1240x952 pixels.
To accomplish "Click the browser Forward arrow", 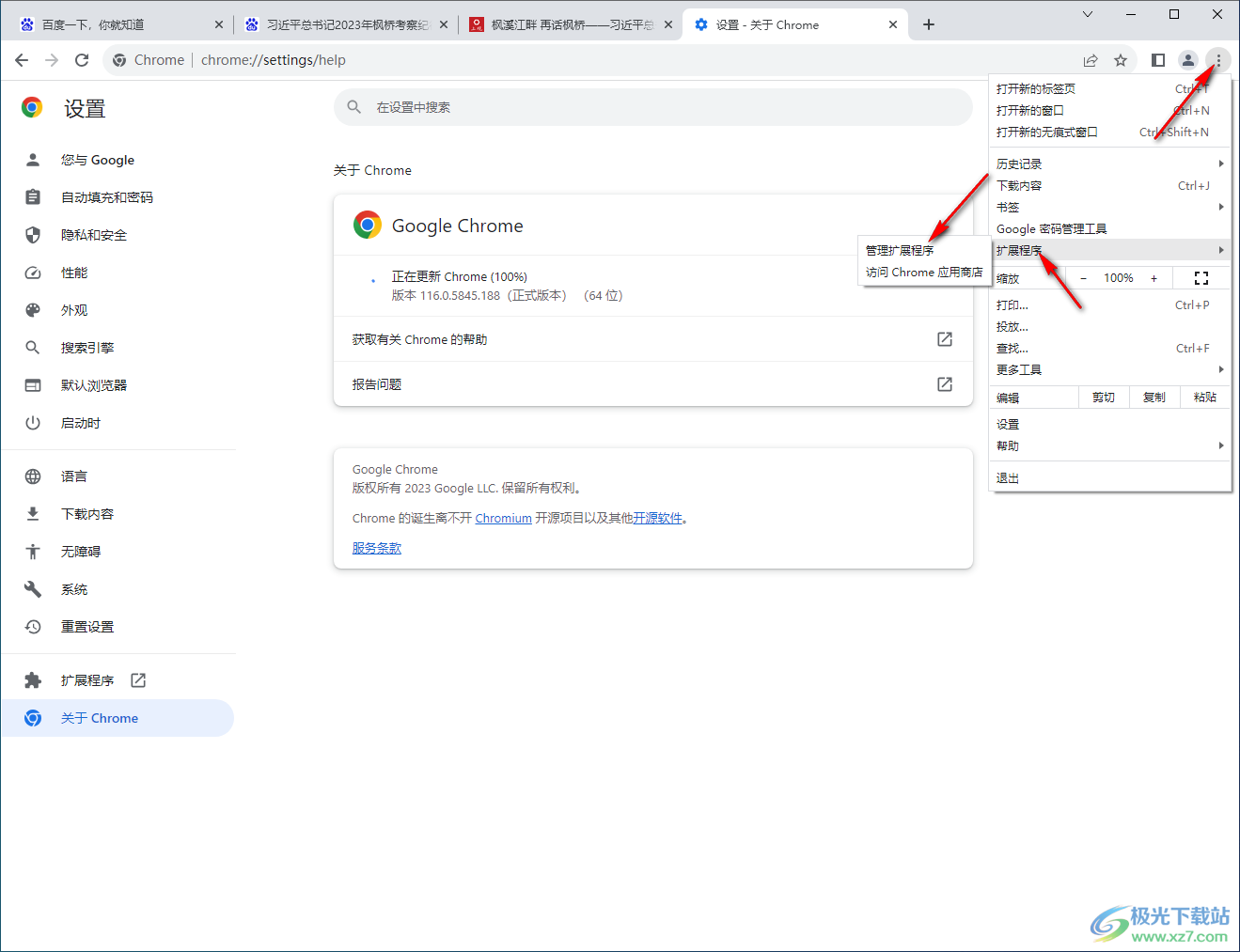I will 52,60.
